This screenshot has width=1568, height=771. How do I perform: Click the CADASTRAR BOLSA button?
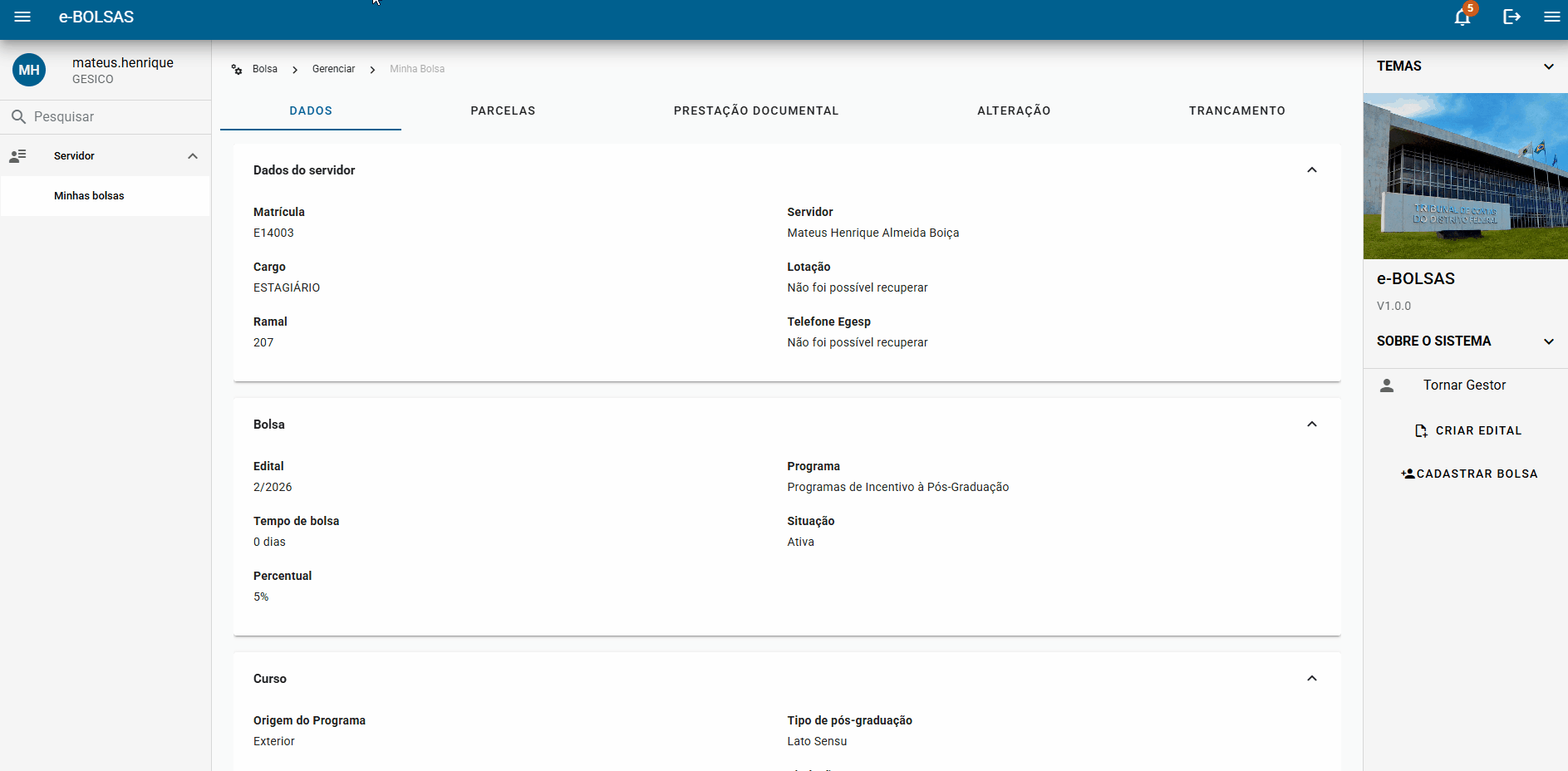pos(1469,474)
